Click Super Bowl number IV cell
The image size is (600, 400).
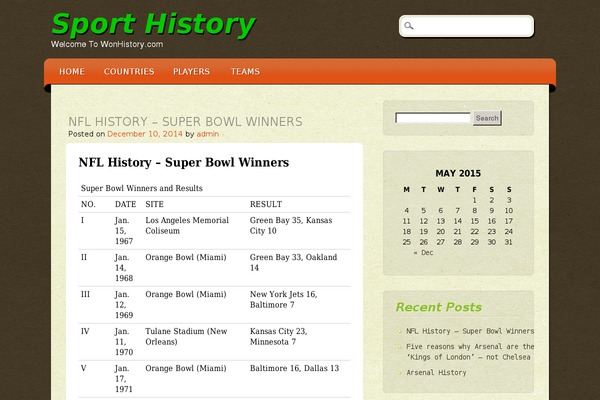click(85, 331)
